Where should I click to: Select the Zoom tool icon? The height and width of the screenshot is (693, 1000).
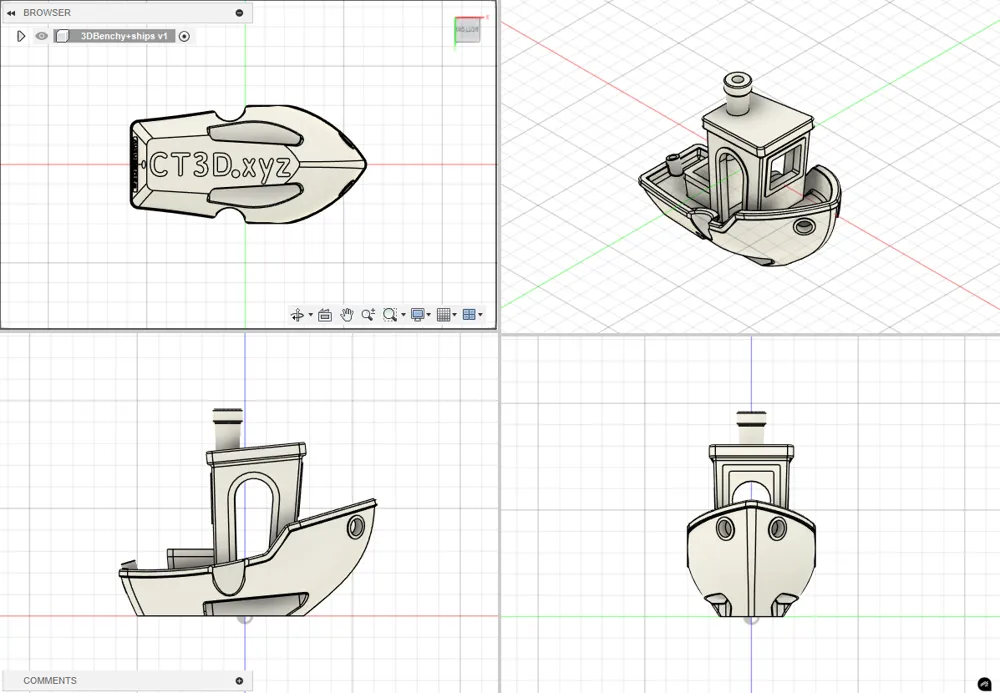[x=368, y=314]
